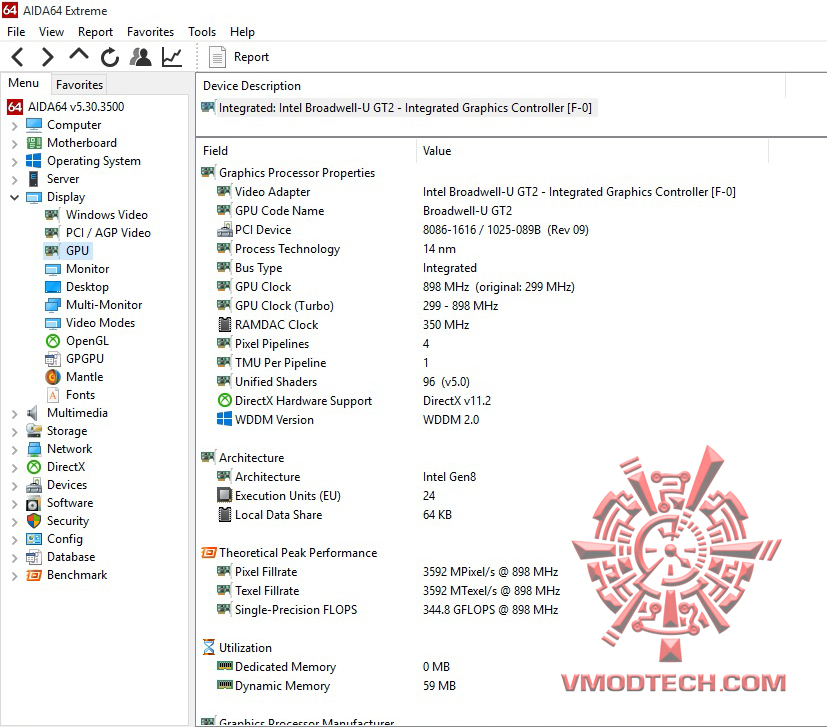Click the Benchmark icon in tree
Viewport: 827px width, 727px height.
tap(34, 575)
